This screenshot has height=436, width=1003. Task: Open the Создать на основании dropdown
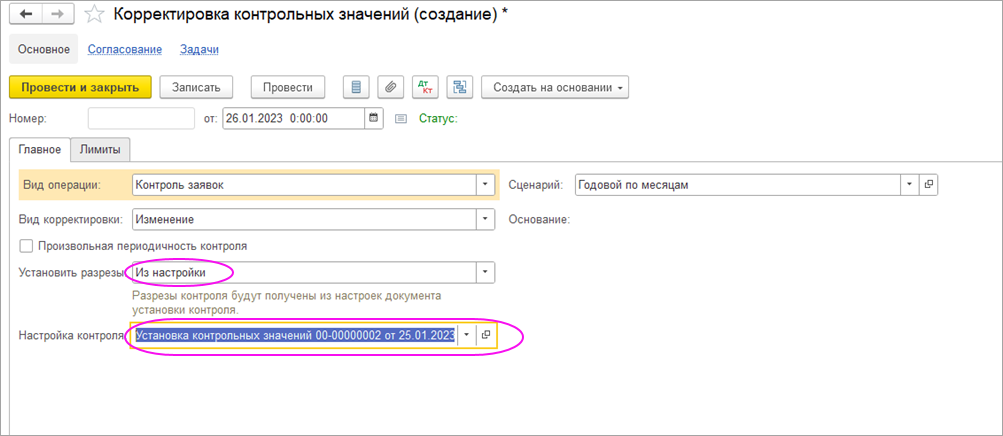click(x=555, y=88)
